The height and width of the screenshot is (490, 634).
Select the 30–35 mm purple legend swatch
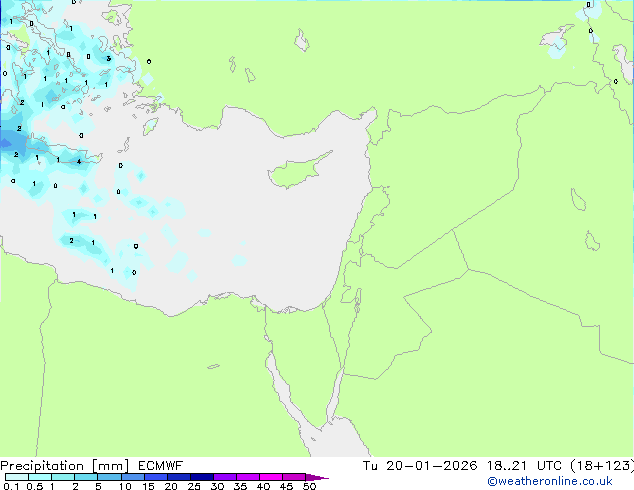[225, 477]
